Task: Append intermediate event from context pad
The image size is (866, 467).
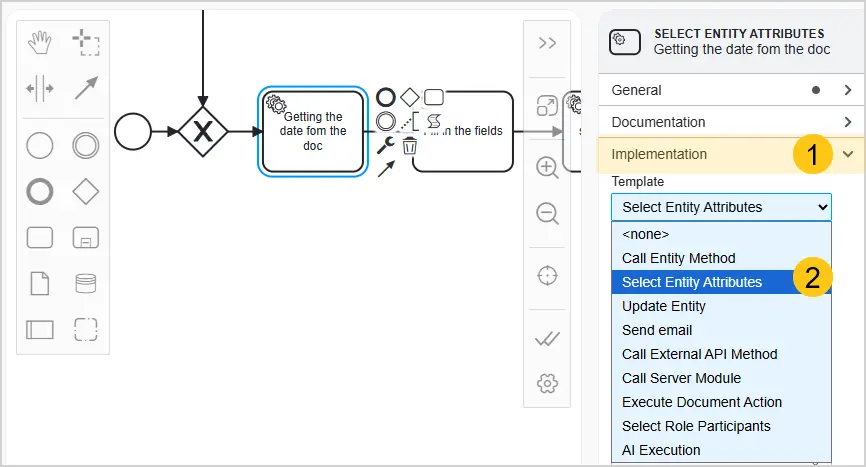Action: coord(386,121)
